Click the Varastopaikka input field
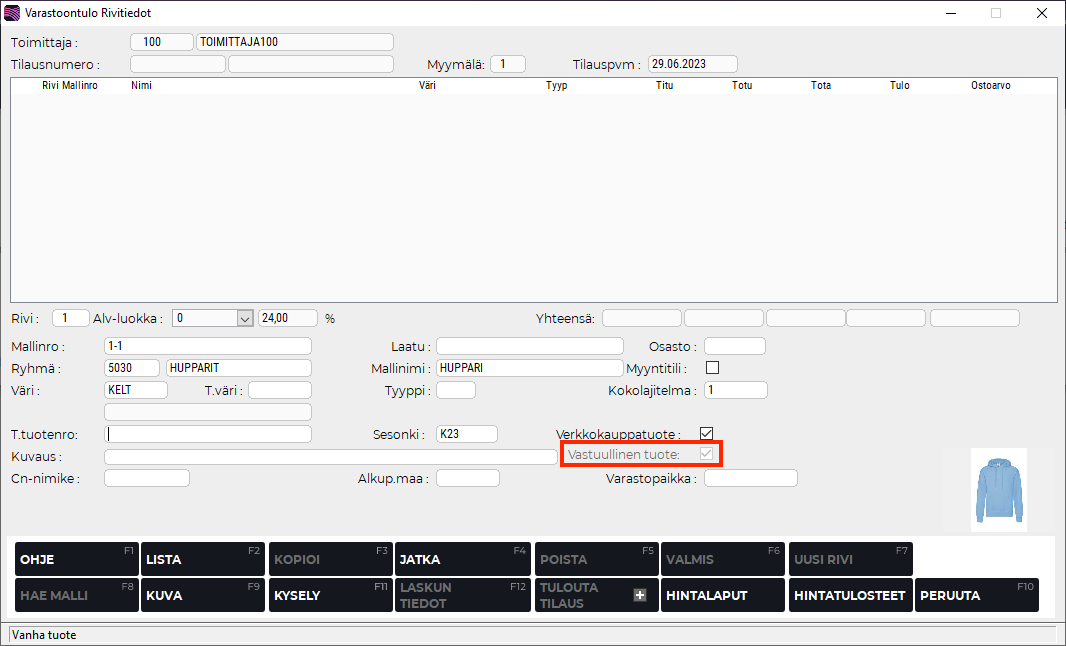The height and width of the screenshot is (646, 1066). coord(750,478)
